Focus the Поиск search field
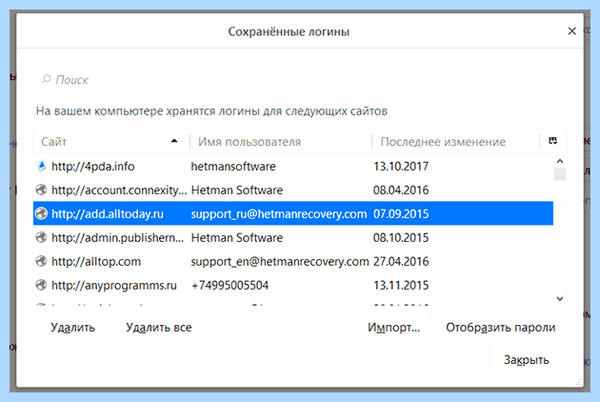 pyautogui.click(x=300, y=80)
